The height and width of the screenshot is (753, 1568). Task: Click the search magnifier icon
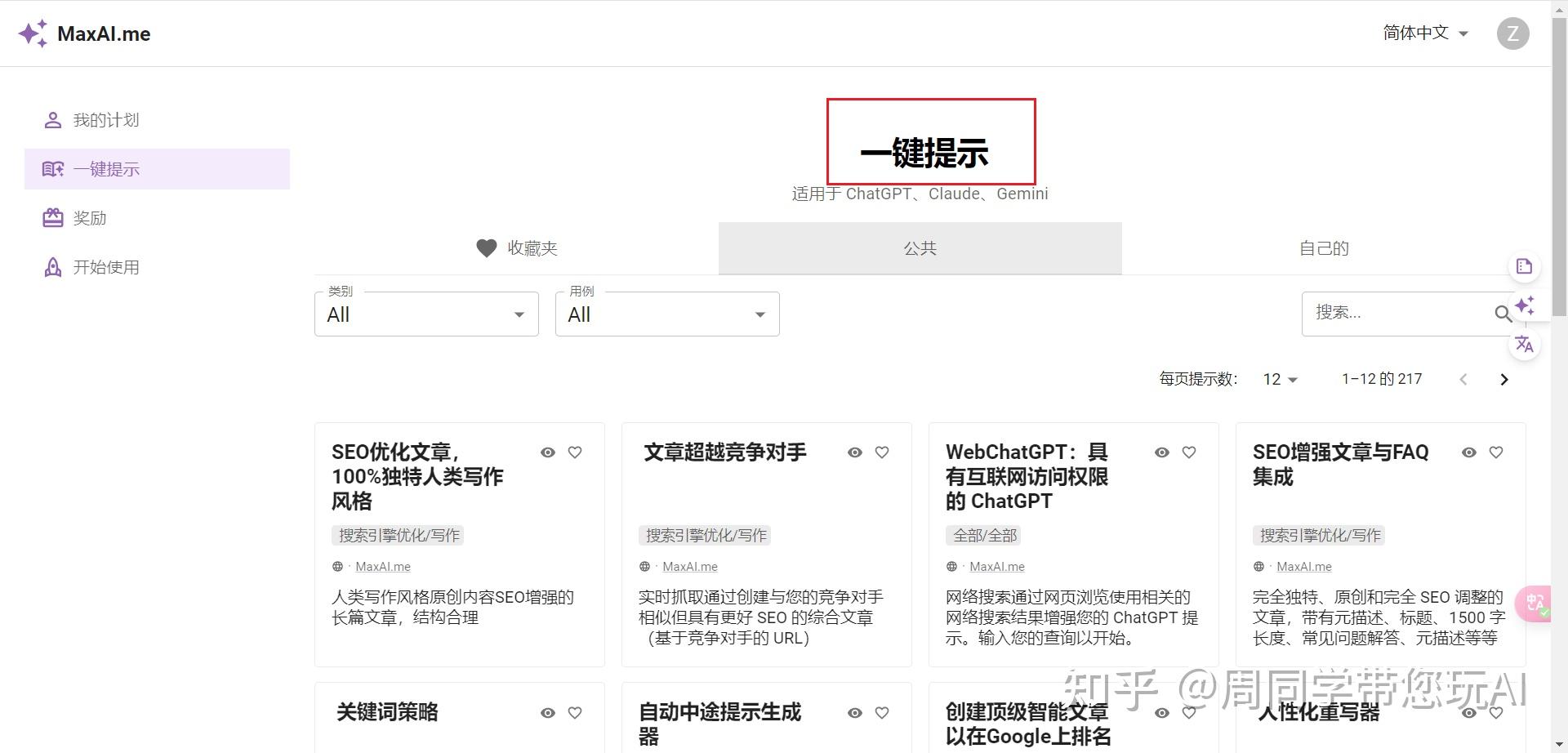(1502, 314)
